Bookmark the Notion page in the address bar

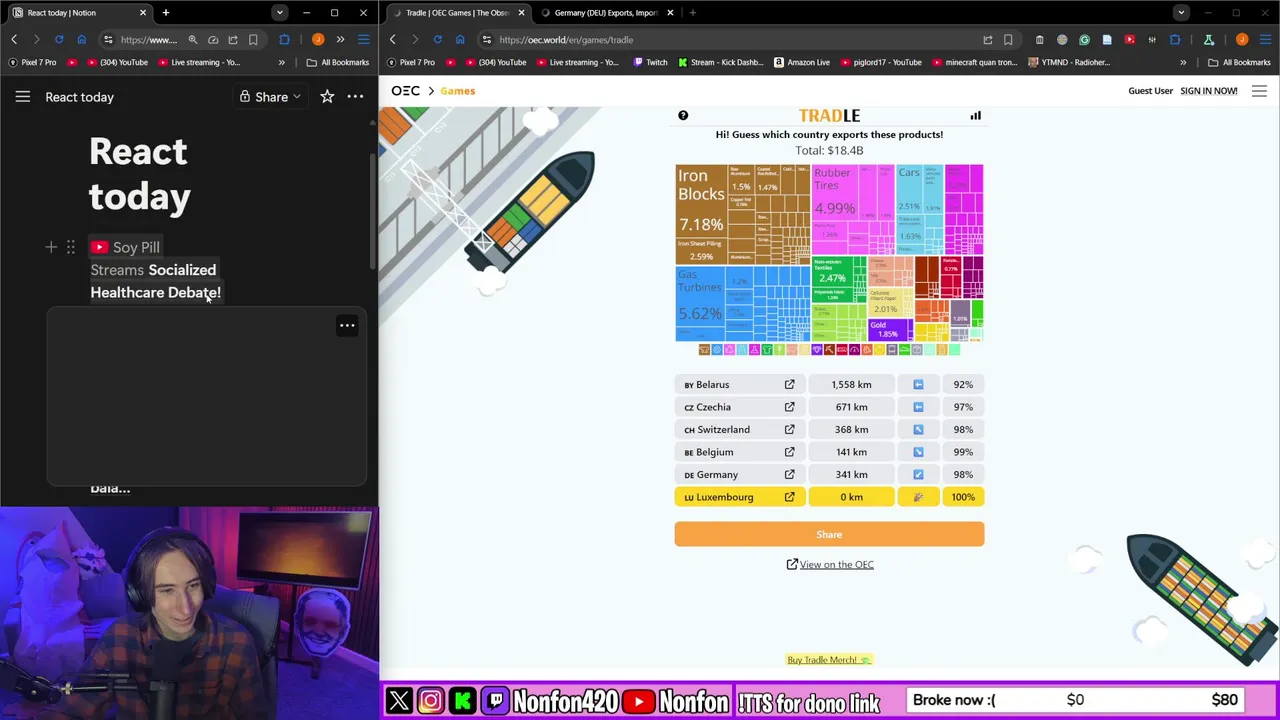tap(253, 40)
